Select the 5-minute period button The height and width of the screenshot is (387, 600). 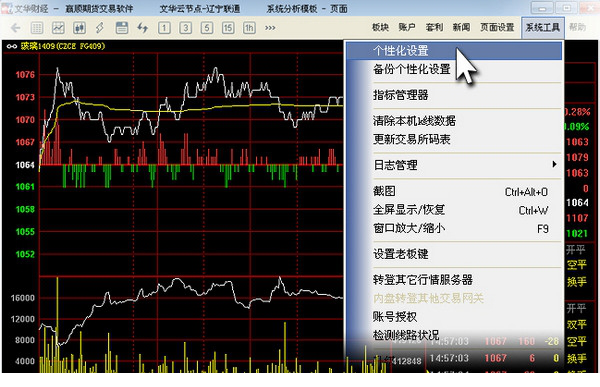click(x=207, y=28)
